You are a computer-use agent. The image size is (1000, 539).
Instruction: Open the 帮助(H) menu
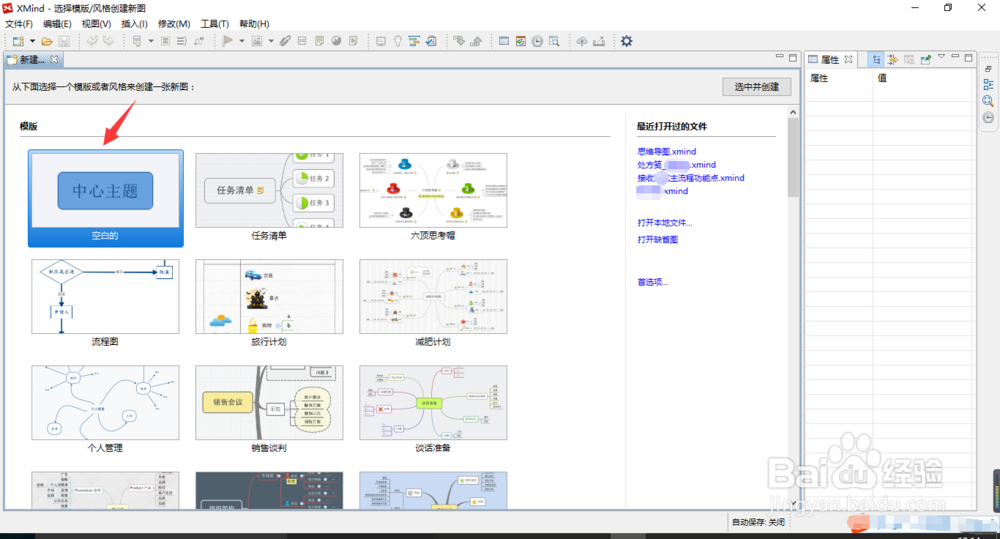click(x=254, y=24)
